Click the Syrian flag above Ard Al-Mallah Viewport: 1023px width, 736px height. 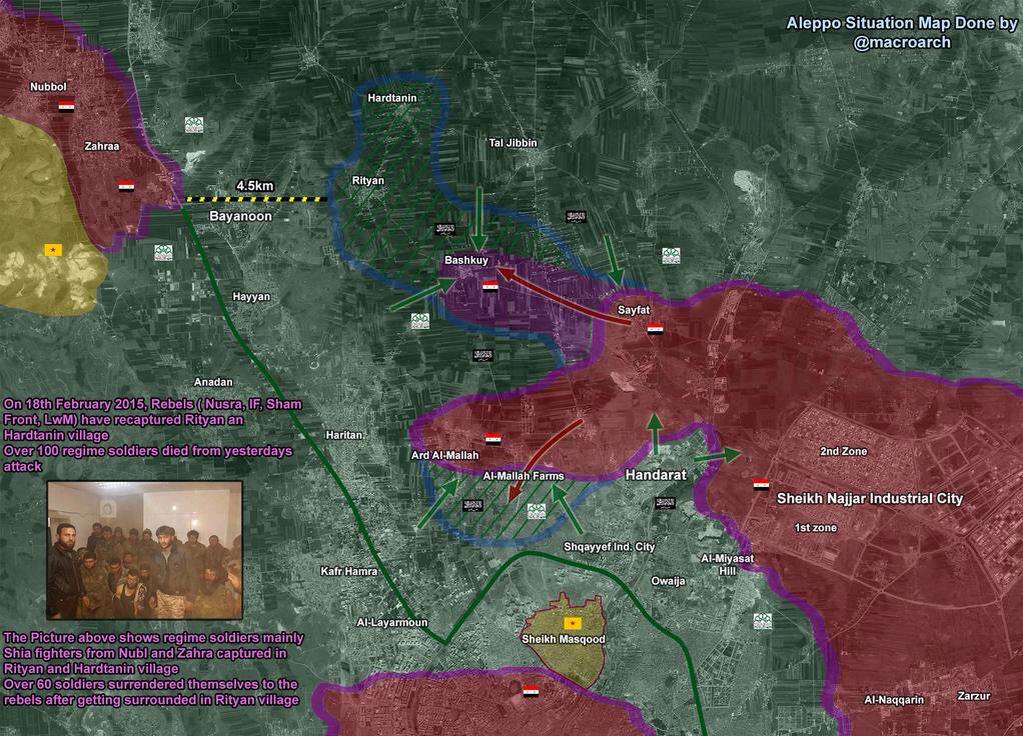point(493,439)
